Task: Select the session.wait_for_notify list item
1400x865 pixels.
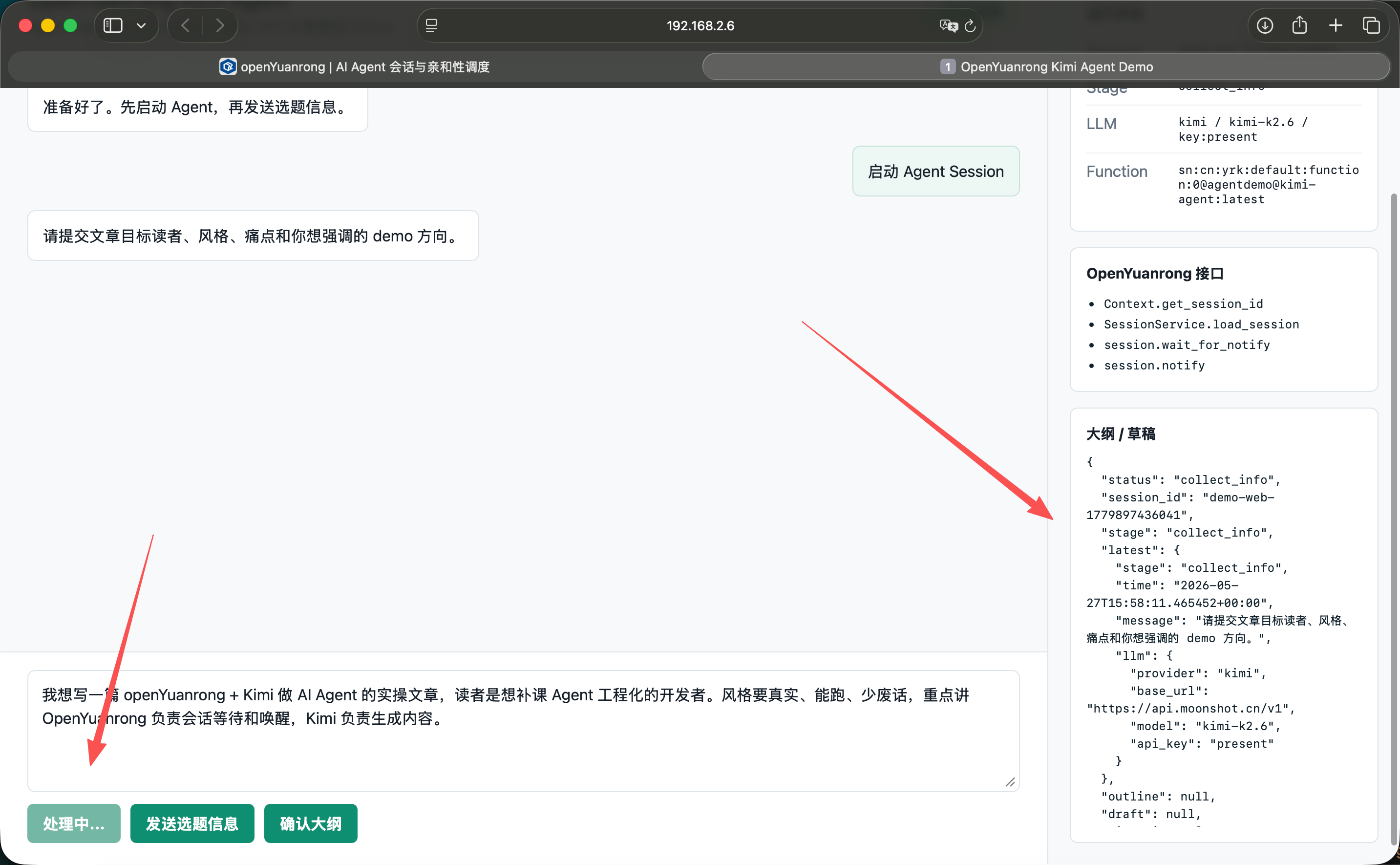Action: click(x=1187, y=345)
